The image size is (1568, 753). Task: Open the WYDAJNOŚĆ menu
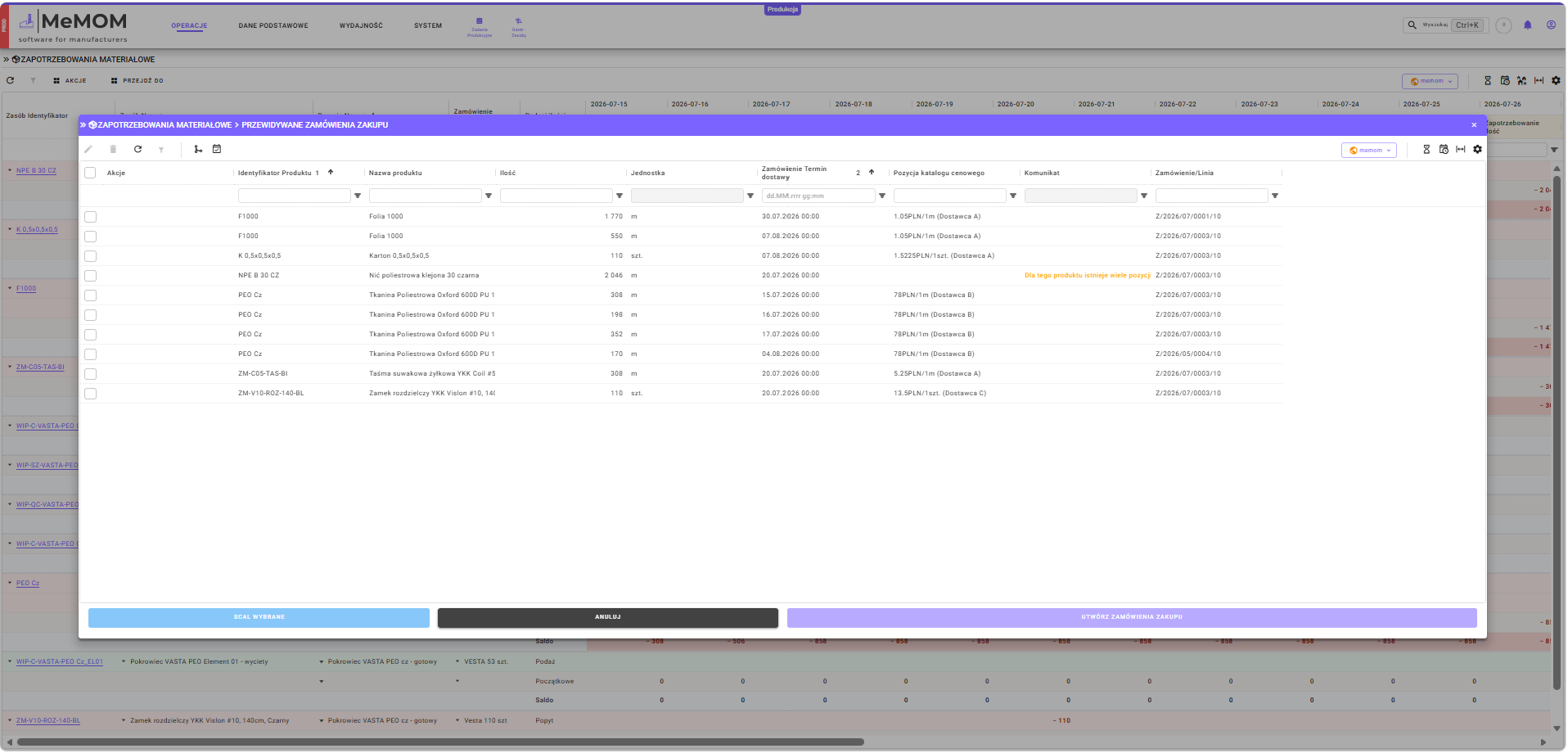coord(361,26)
